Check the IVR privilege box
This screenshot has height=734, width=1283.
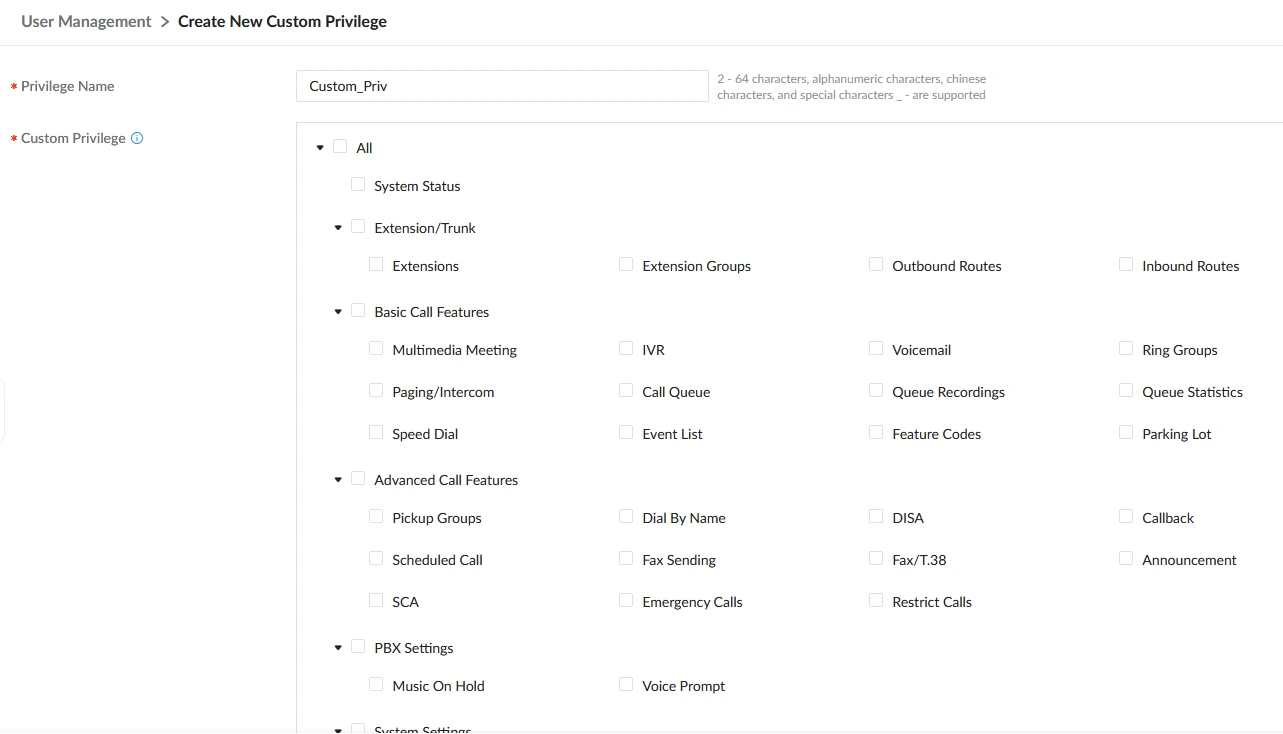pyautogui.click(x=626, y=348)
